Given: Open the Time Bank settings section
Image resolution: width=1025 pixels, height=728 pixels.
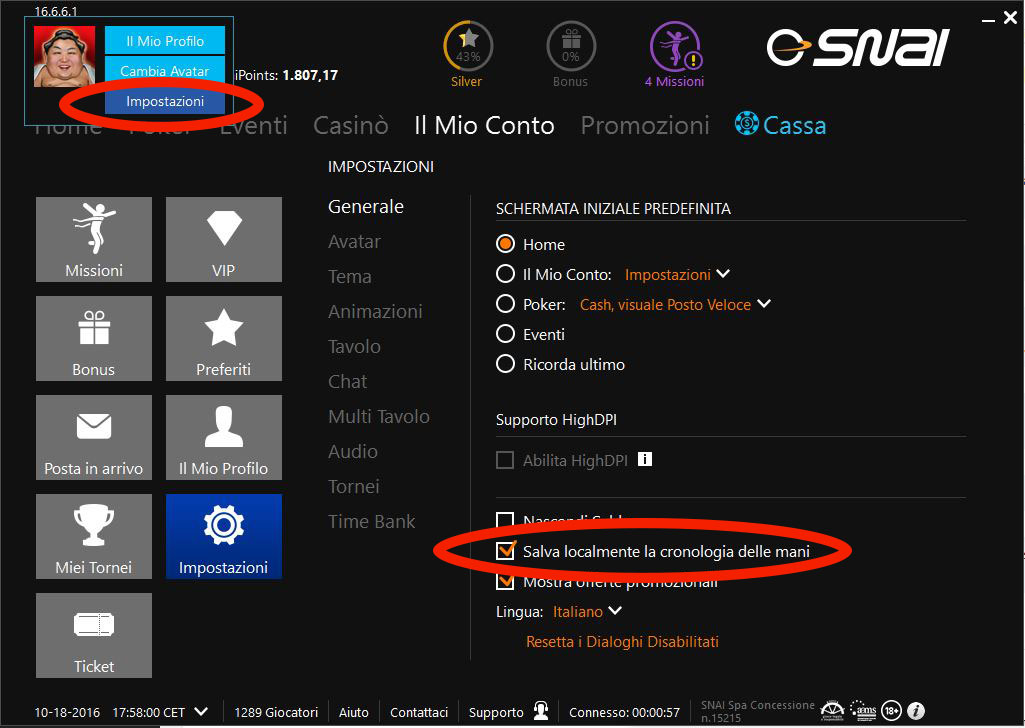Looking at the screenshot, I should [371, 521].
